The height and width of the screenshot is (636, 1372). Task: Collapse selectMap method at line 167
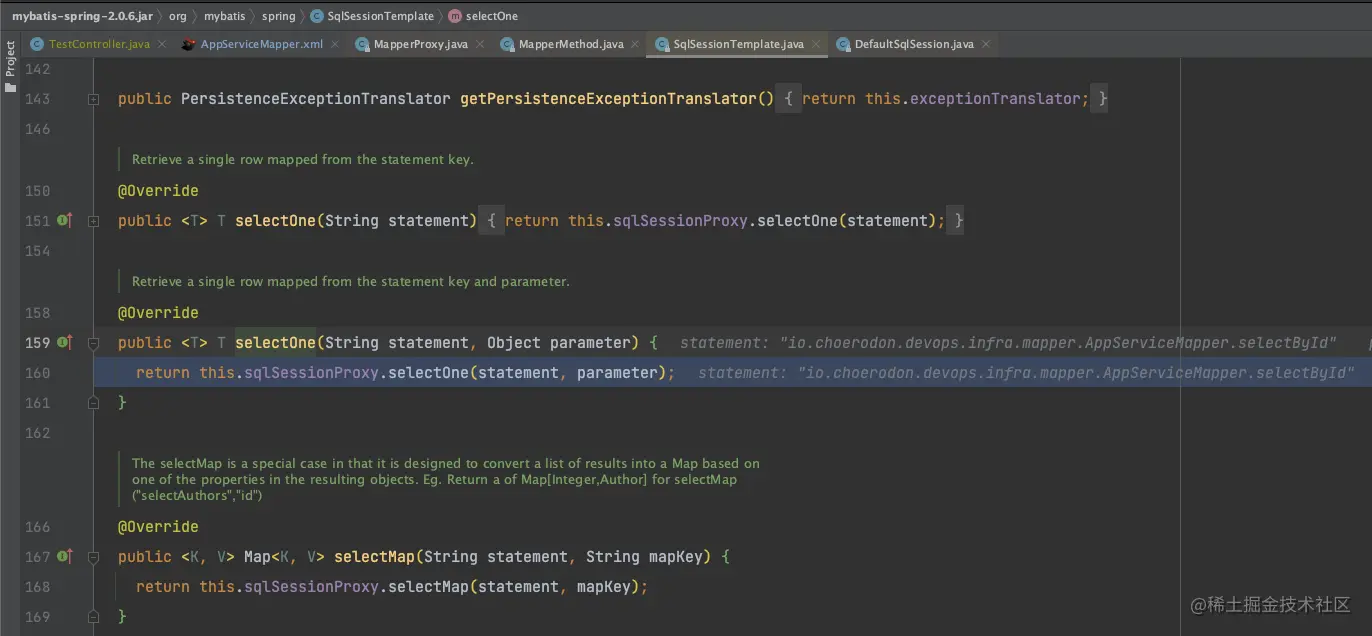[x=93, y=557]
